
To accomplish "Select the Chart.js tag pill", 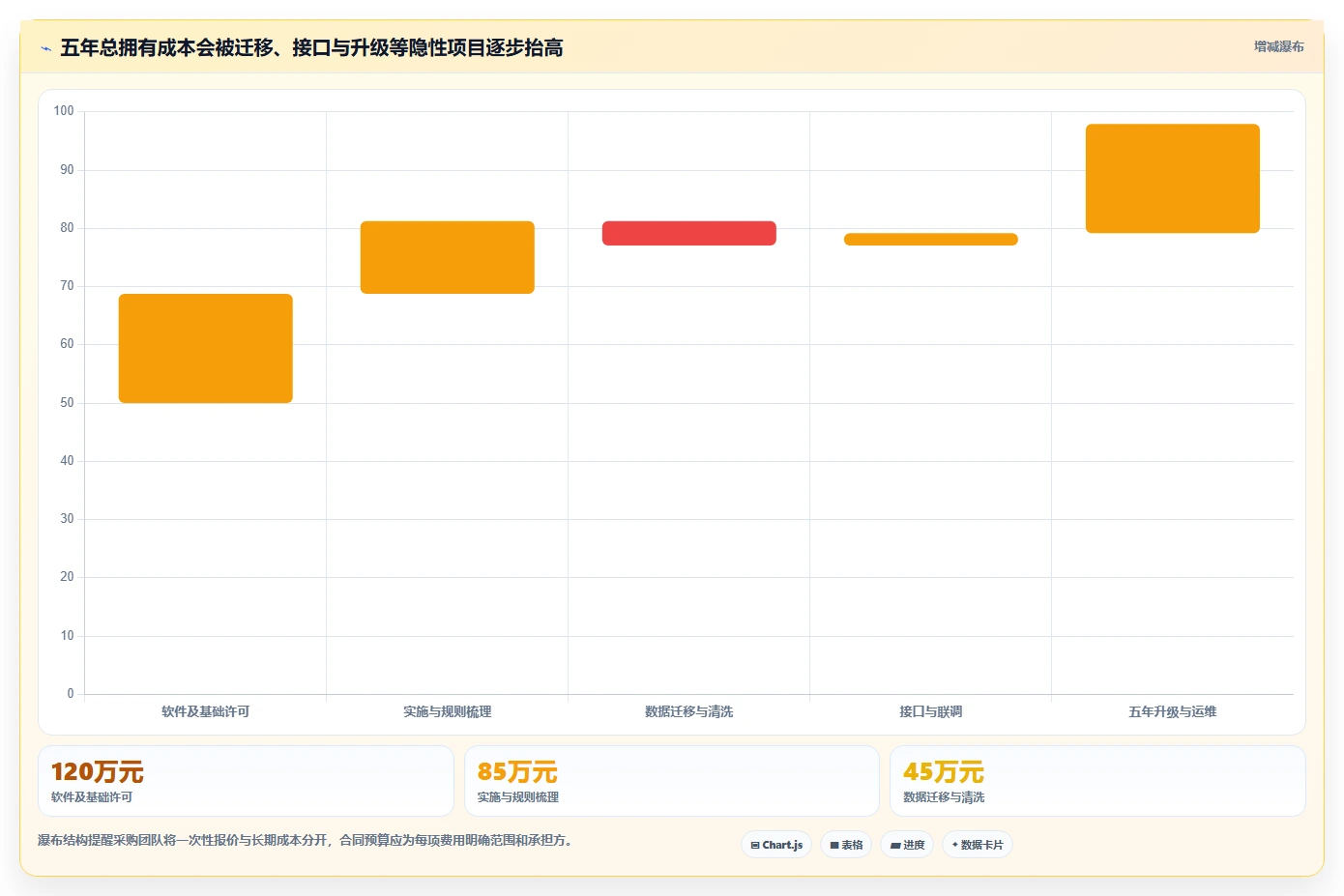I will [776, 845].
